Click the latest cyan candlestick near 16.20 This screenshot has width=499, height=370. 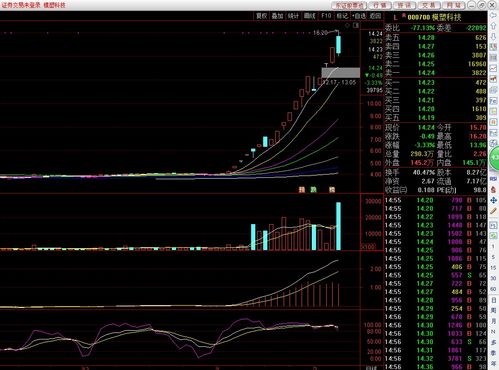pyautogui.click(x=339, y=45)
